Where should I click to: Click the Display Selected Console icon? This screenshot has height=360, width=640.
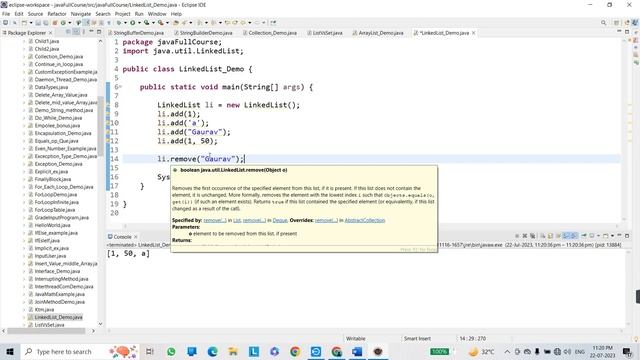(591, 236)
